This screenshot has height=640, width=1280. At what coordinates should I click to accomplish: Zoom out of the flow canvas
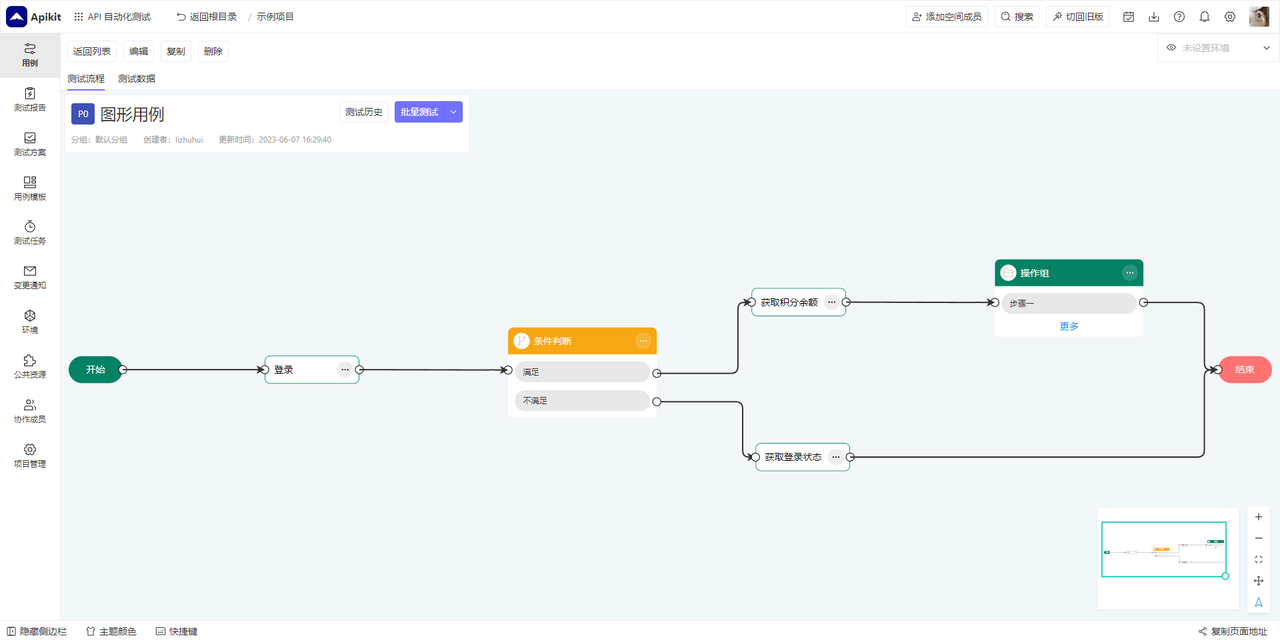pyautogui.click(x=1258, y=538)
